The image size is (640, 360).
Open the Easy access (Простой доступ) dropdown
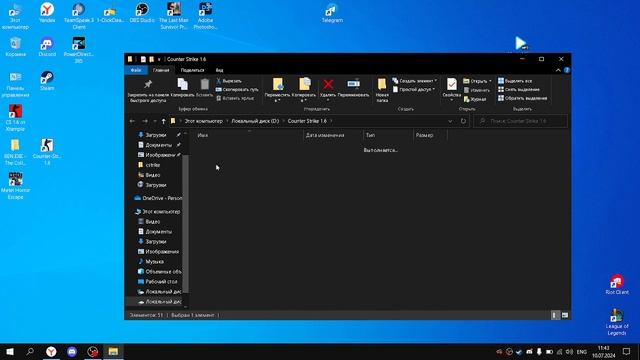point(414,89)
